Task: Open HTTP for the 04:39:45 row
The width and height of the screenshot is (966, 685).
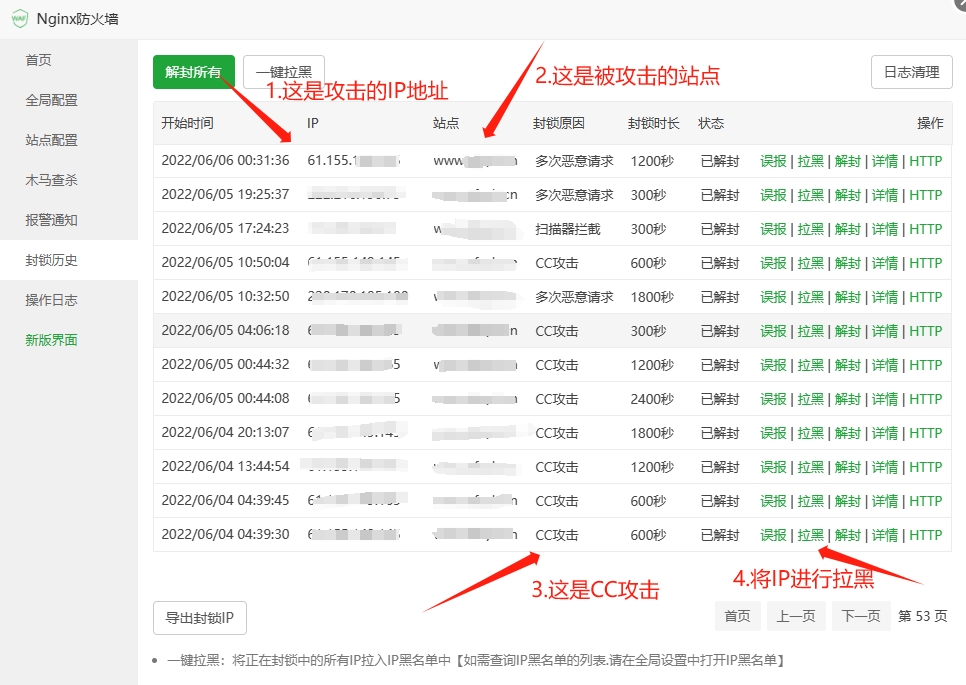Action: (926, 501)
